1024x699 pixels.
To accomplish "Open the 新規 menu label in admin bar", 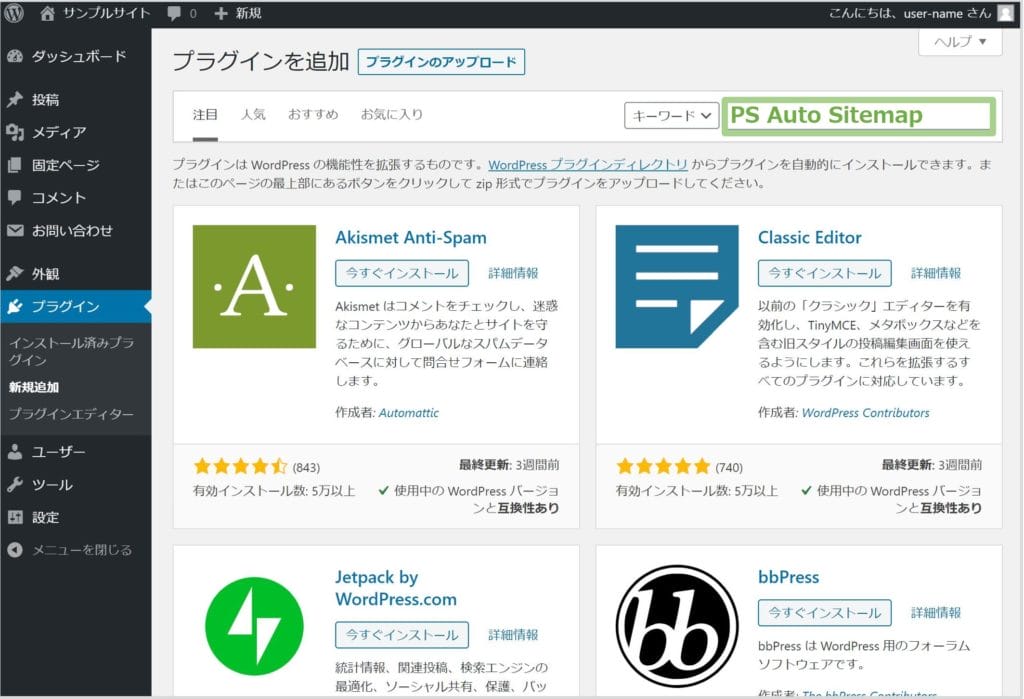I will pyautogui.click(x=249, y=13).
